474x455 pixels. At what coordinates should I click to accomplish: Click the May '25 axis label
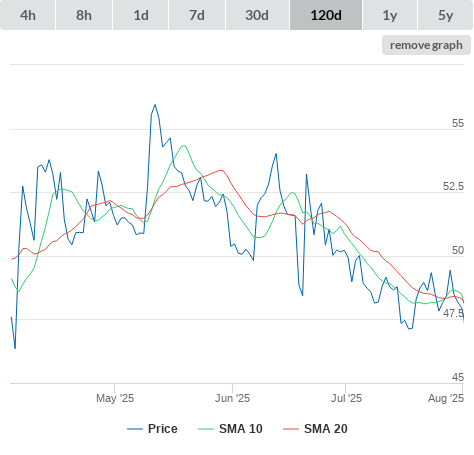[115, 398]
